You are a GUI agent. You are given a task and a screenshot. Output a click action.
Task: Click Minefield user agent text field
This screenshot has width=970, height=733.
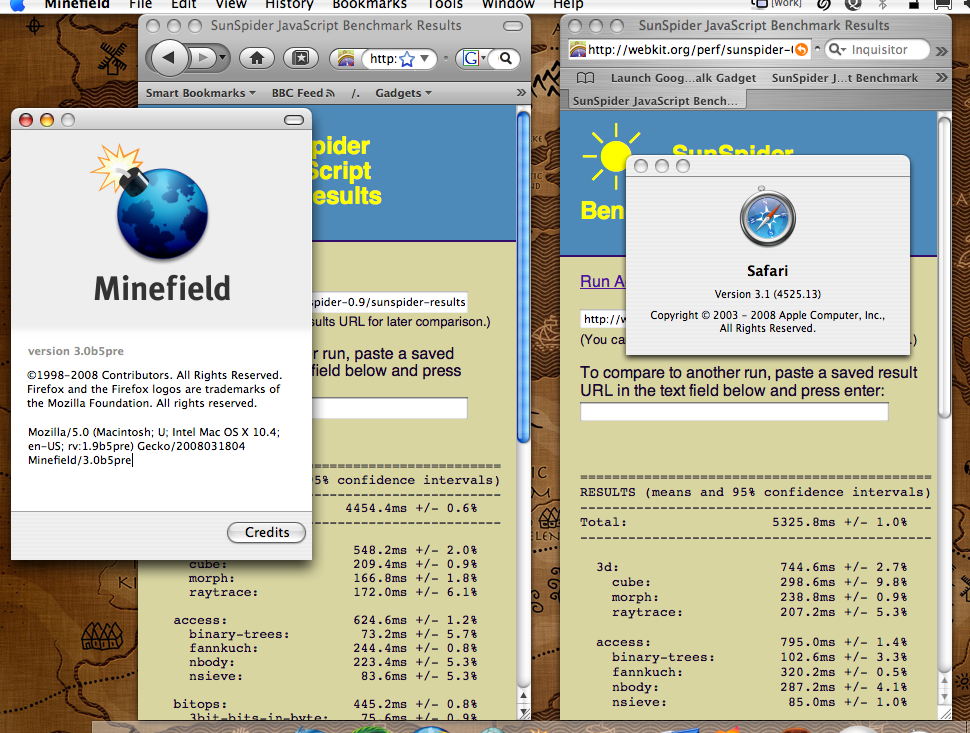coord(155,446)
